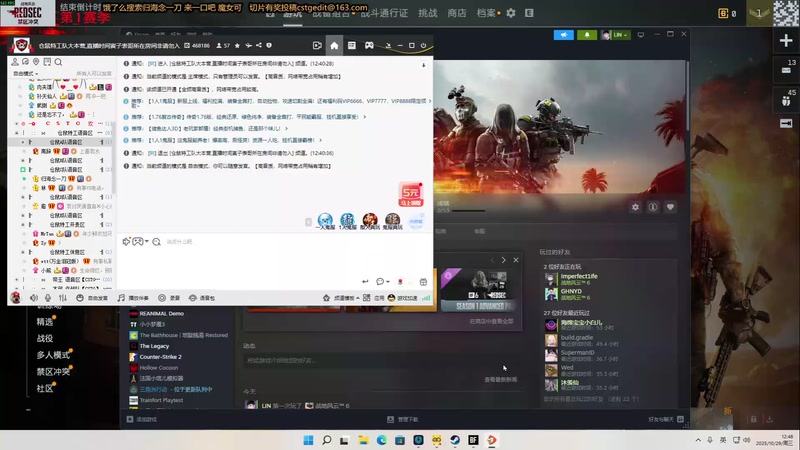This screenshot has height=450, width=800.
Task: Open Steam notifications bell
Action: click(x=587, y=35)
